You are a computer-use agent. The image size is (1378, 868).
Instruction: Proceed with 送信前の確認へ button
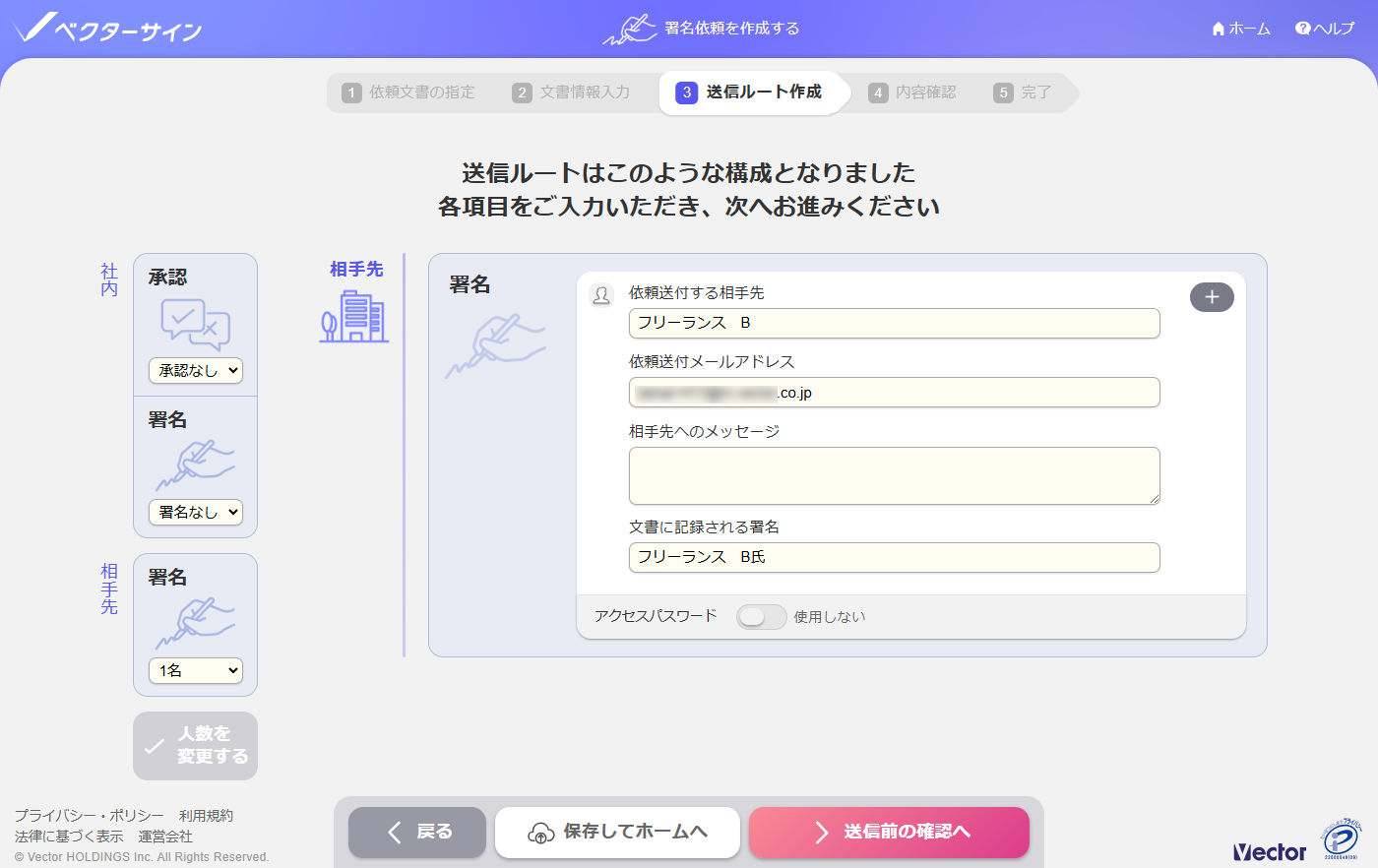tap(889, 833)
